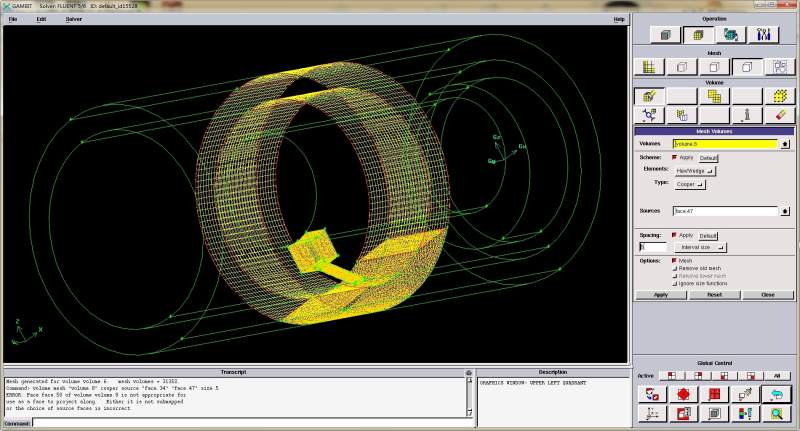Click the Close button in Mesh Volumes

click(x=768, y=295)
